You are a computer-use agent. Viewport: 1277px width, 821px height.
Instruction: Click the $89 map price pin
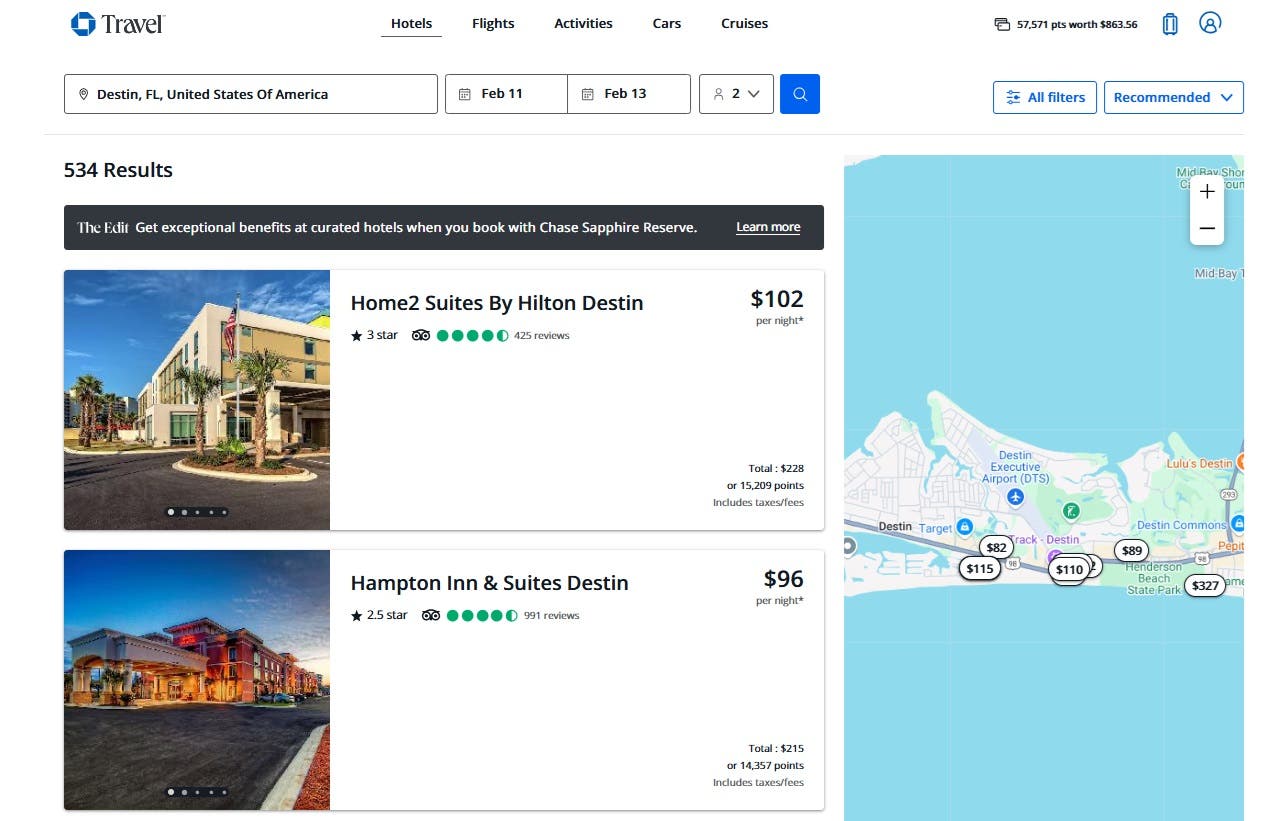(1131, 550)
